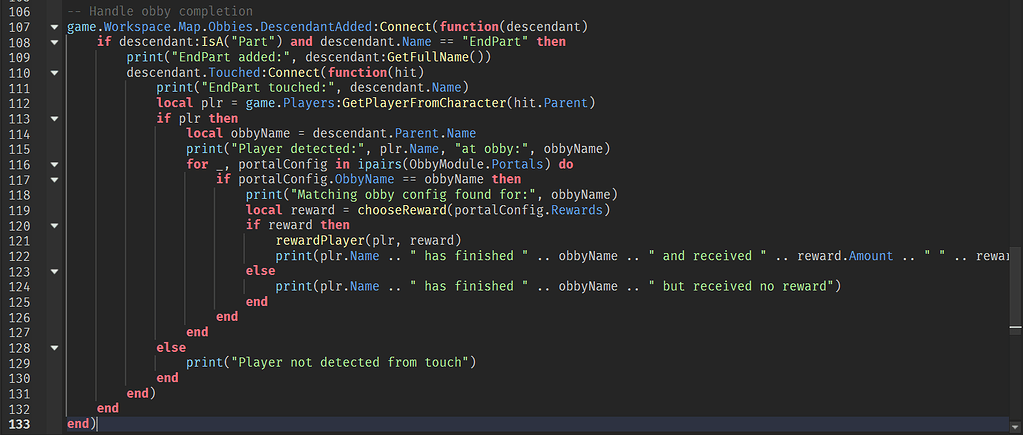Viewport: 1023px width, 435px height.
Task: Collapse the portalConfig.ObbyName if-block
Action: point(53,179)
